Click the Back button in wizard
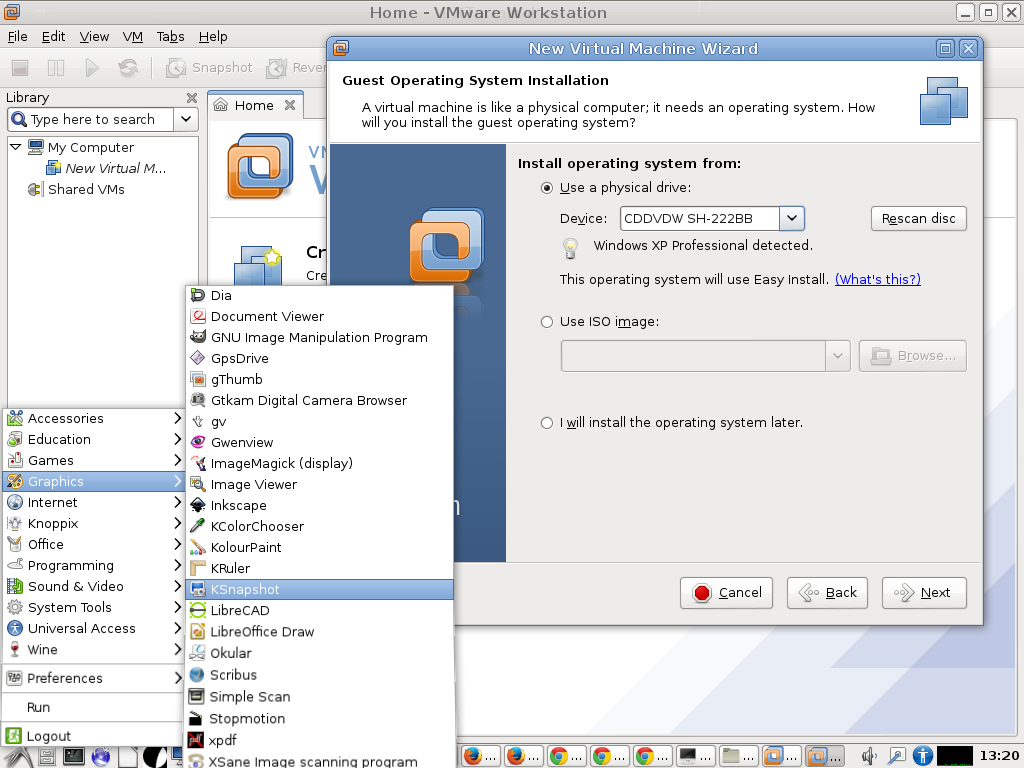The image size is (1024, 768). click(x=827, y=593)
